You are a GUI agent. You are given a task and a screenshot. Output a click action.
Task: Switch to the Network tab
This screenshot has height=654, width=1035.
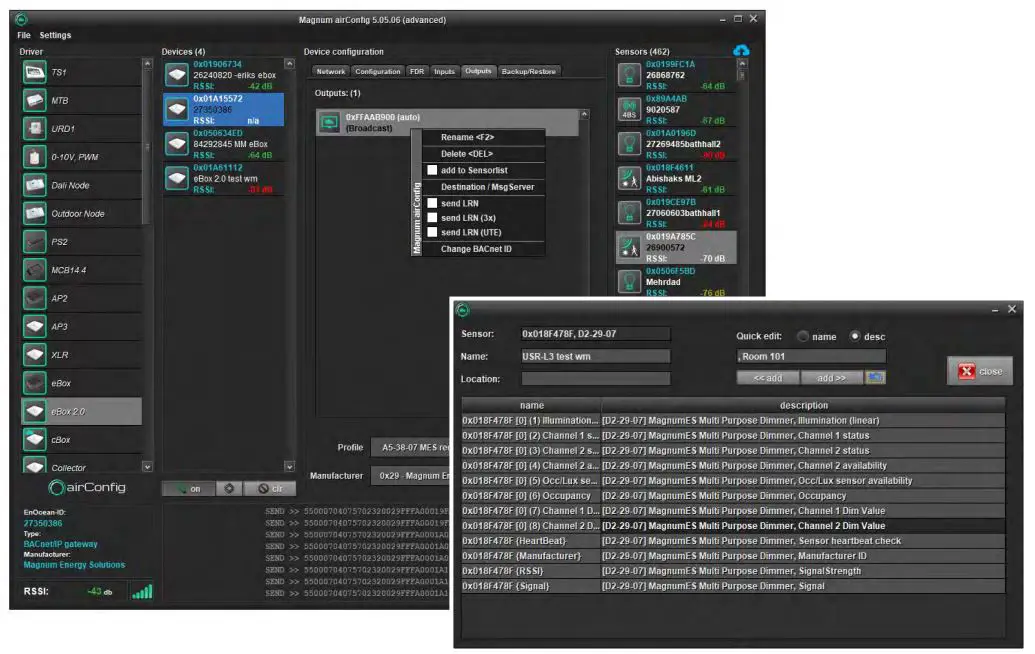click(331, 71)
